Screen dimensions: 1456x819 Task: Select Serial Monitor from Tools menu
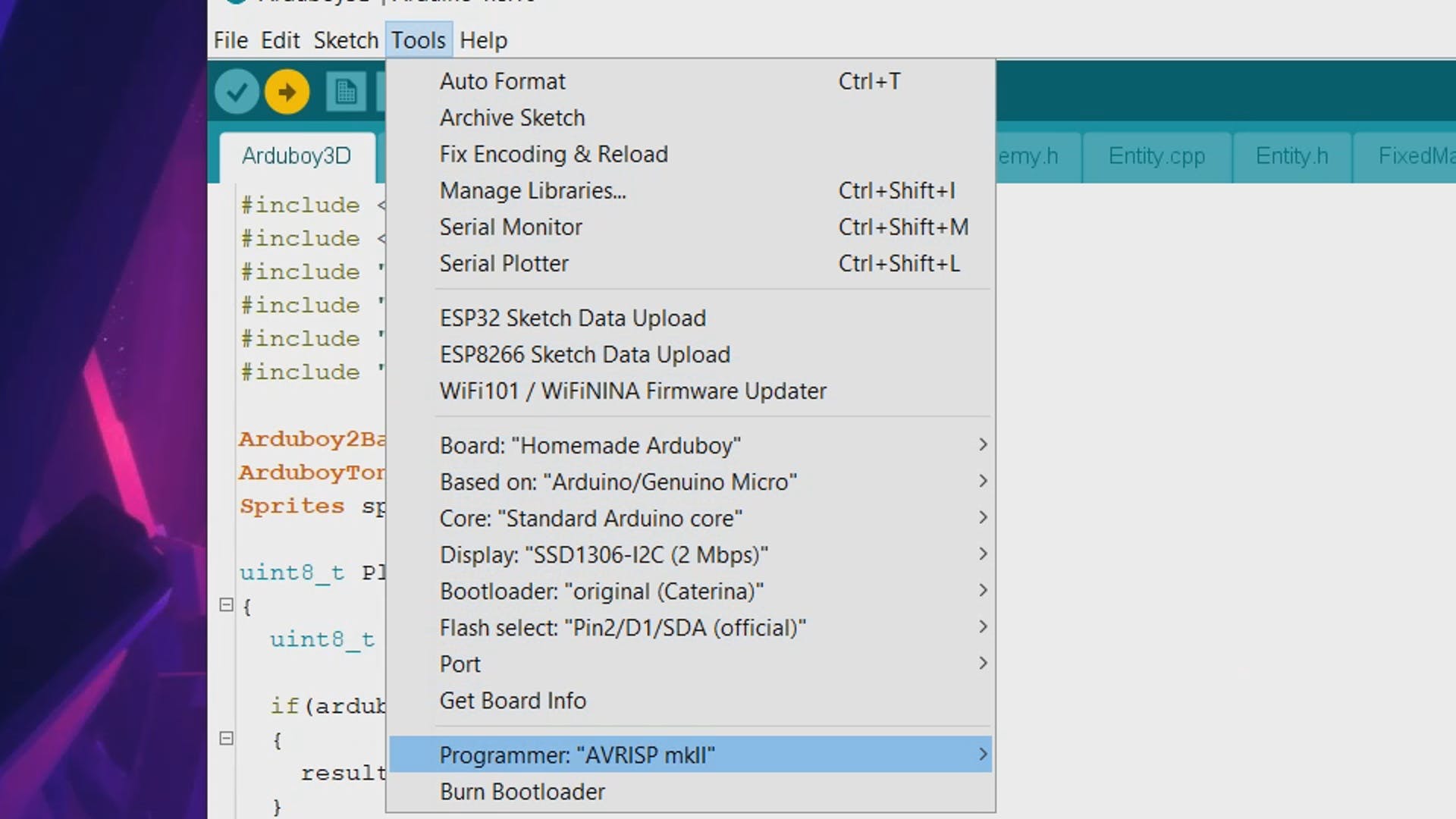511,227
